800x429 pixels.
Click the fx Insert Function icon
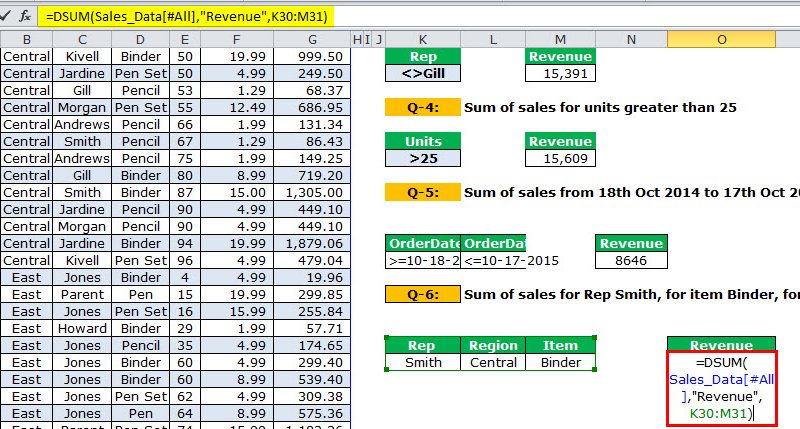24,16
